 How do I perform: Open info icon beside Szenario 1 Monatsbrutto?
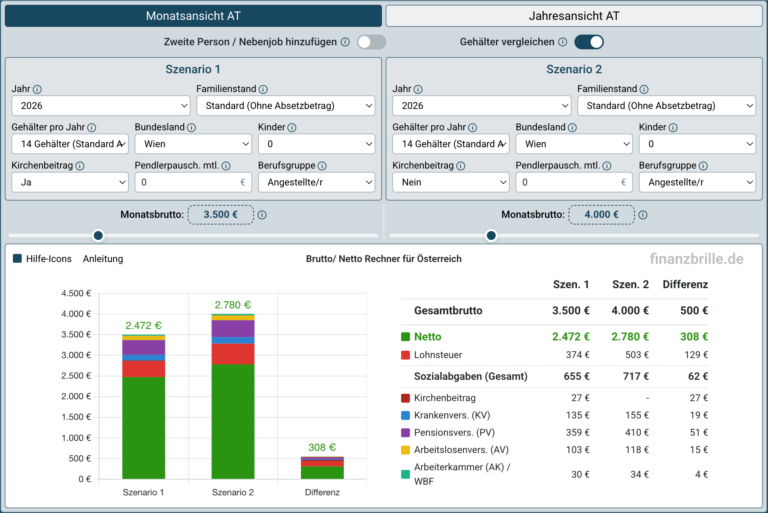pos(263,215)
